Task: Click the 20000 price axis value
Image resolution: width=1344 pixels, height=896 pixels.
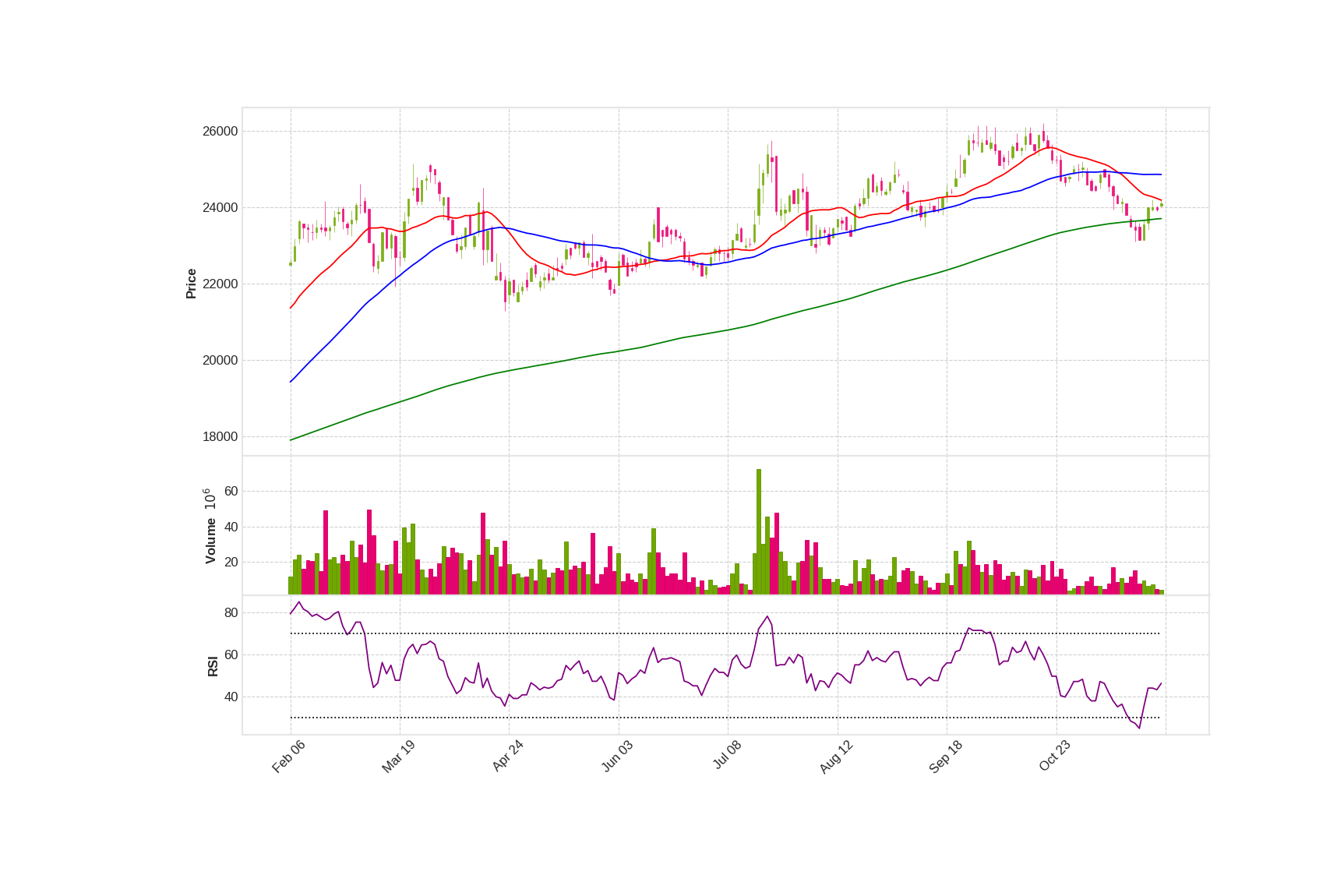Action: (220, 360)
